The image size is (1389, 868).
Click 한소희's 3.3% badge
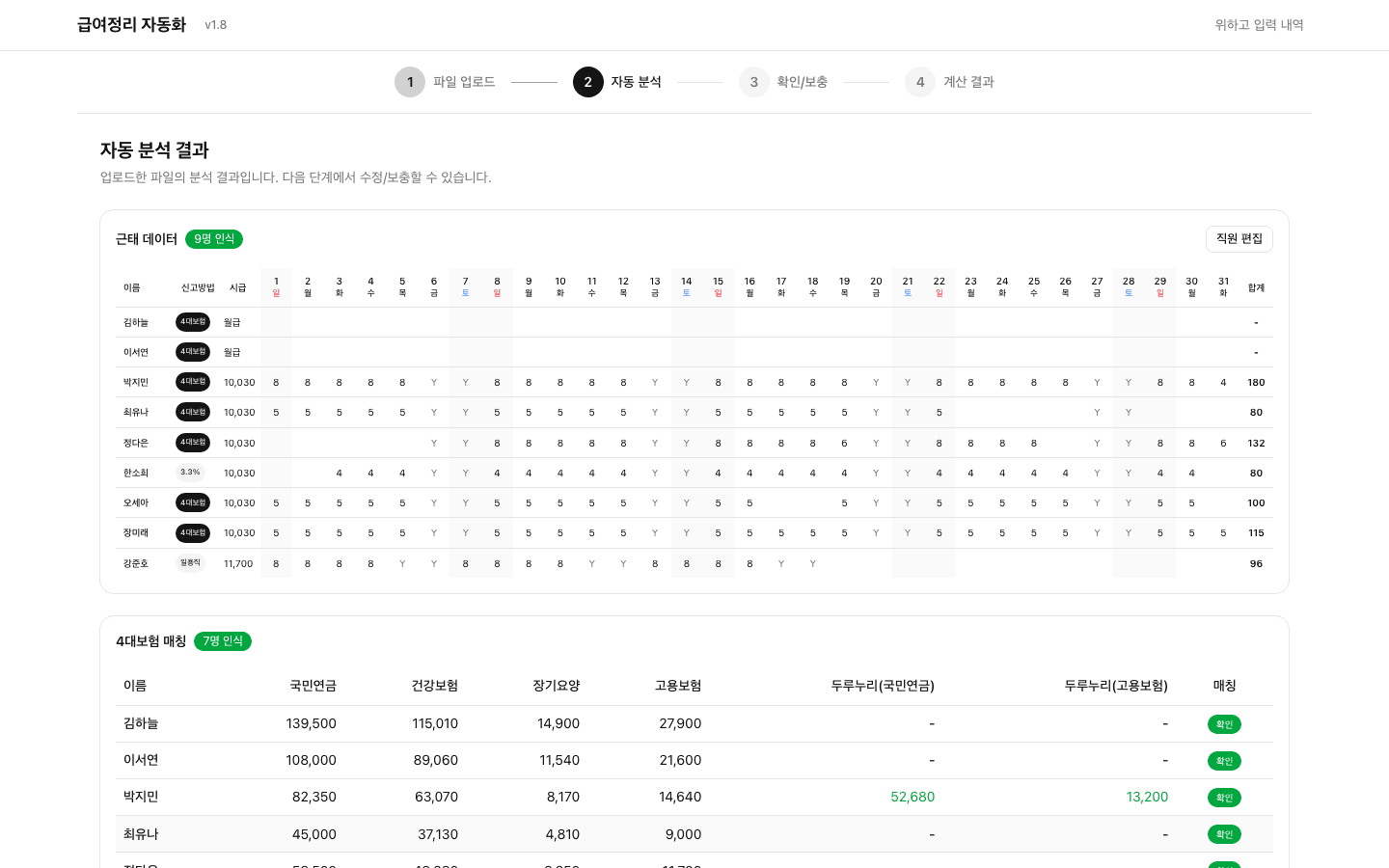click(x=190, y=473)
